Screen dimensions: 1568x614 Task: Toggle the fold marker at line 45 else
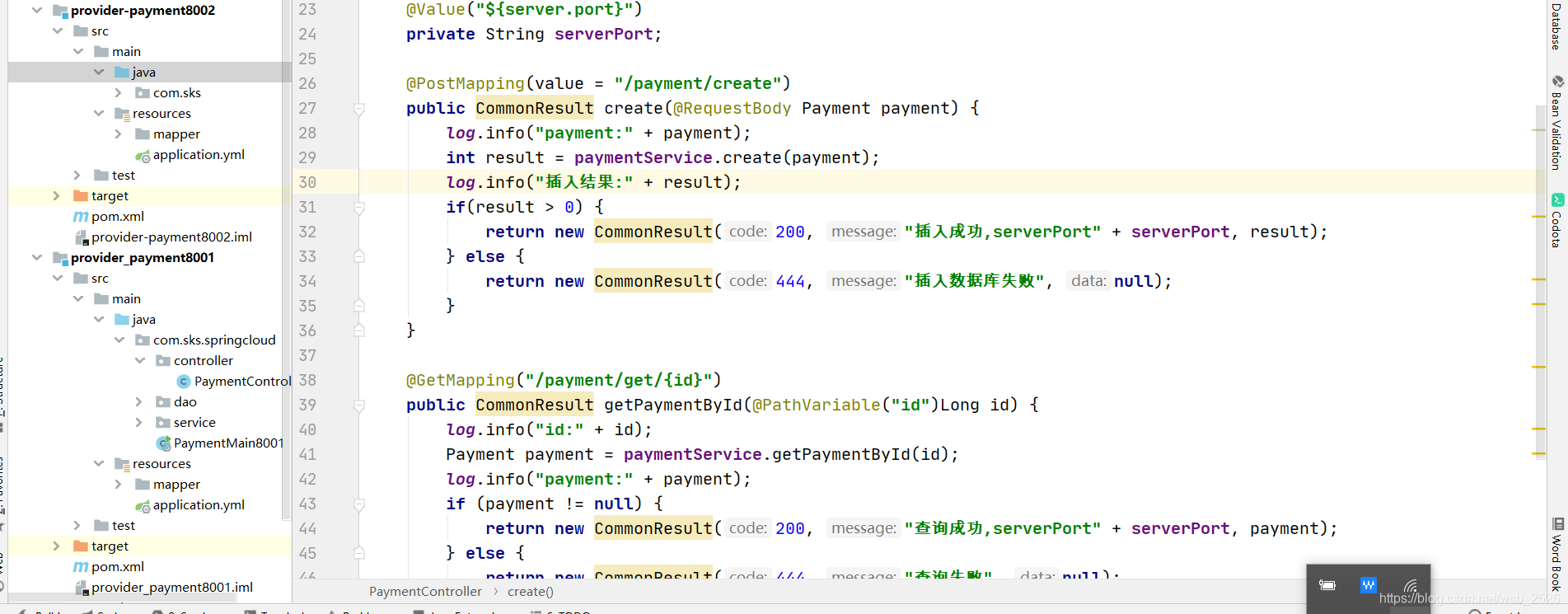pos(359,553)
